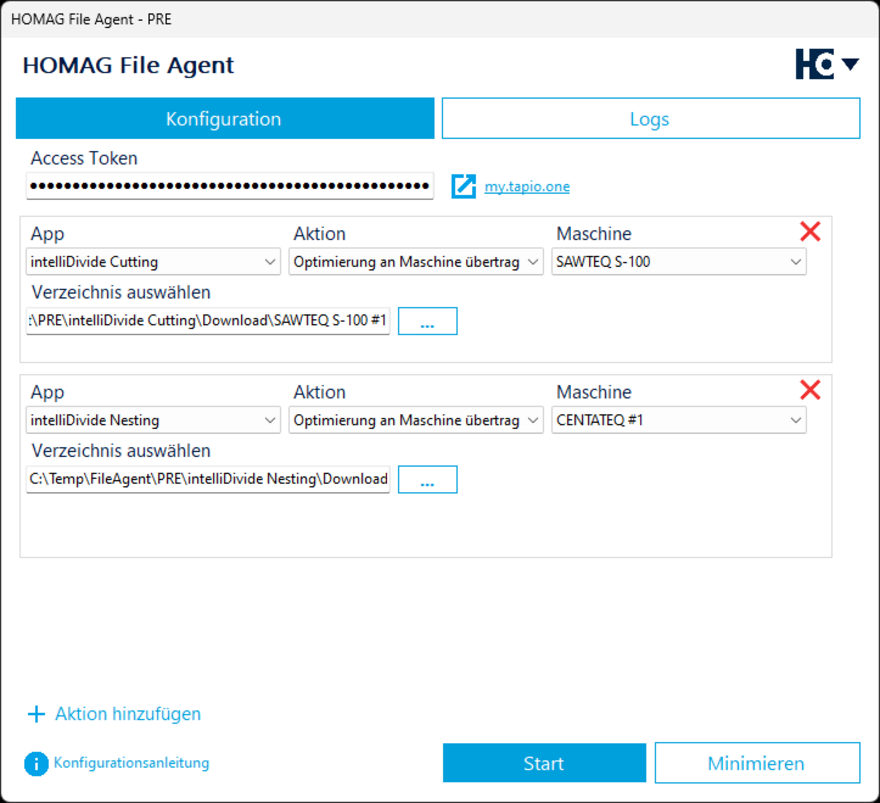
Task: Open the HOMAG logo dropdown menu
Action: pyautogui.click(x=827, y=64)
